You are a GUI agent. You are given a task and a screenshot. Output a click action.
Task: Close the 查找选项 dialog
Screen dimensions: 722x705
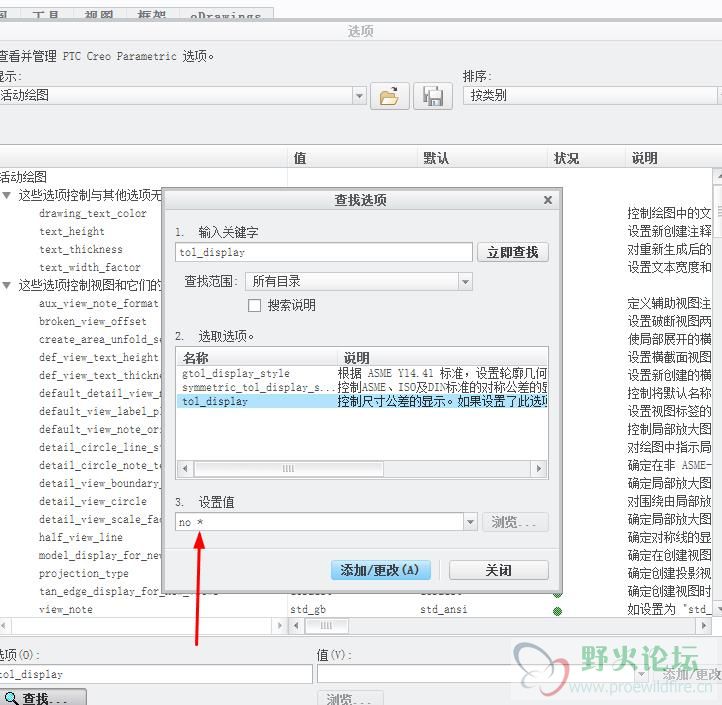coord(547,200)
